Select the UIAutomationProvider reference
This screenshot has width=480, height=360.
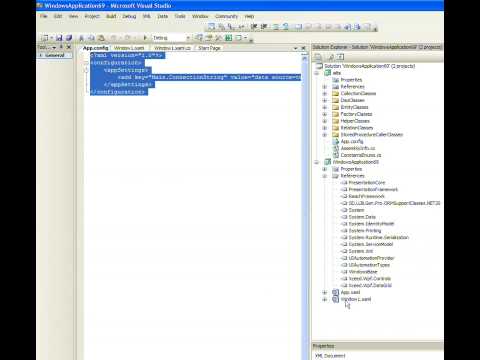pos(371,258)
